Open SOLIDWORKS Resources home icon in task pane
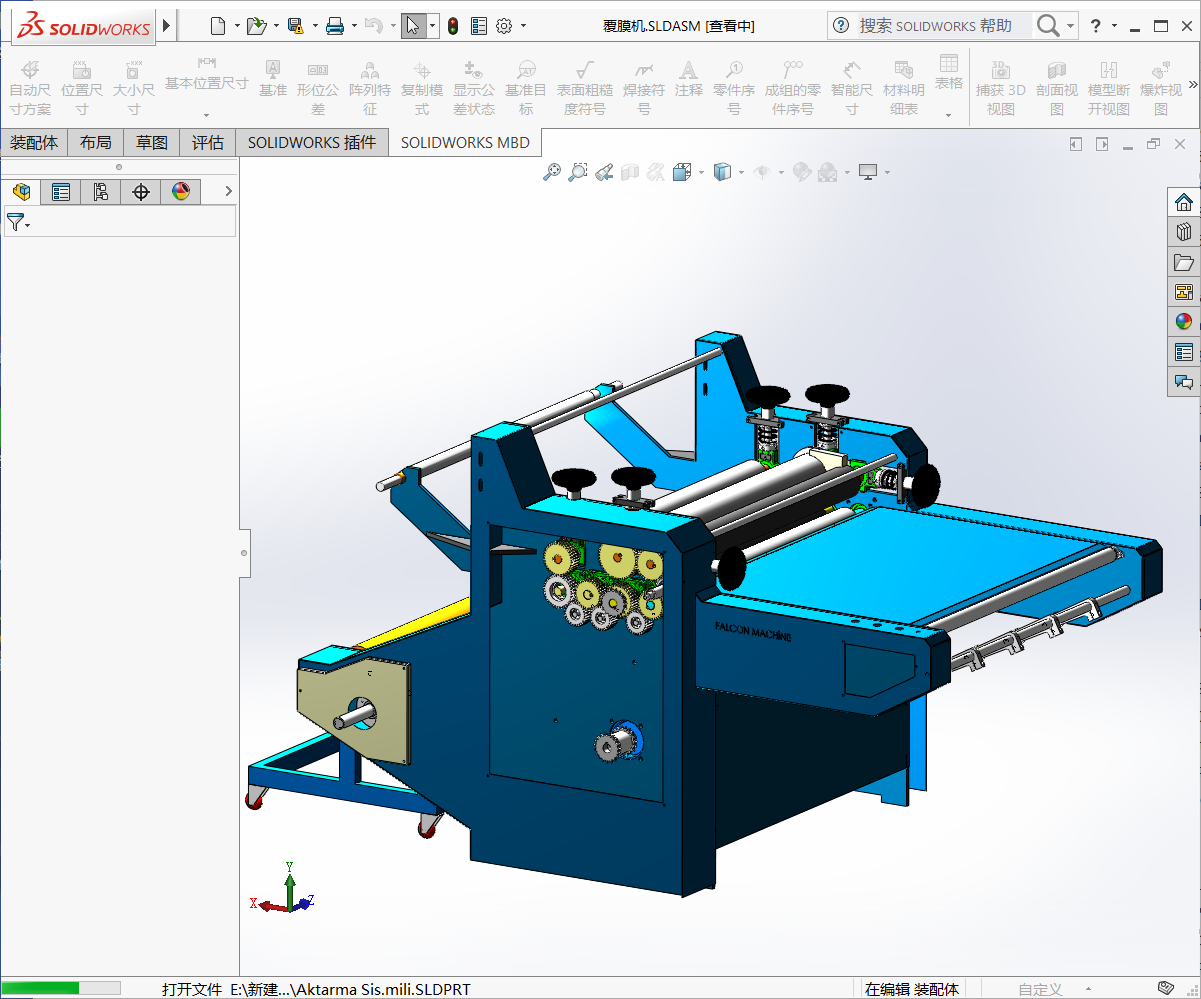This screenshot has width=1201, height=999. click(1184, 202)
